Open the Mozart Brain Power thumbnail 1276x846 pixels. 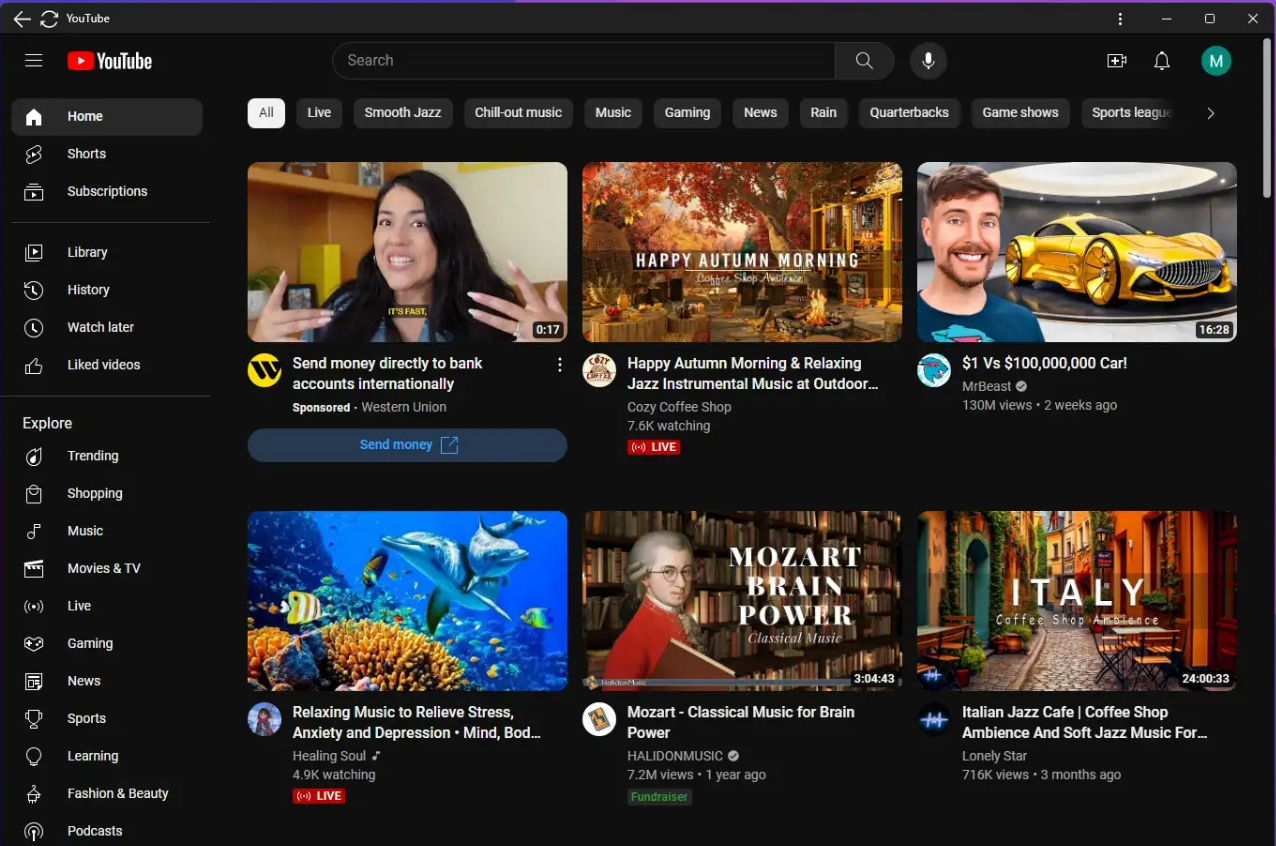click(x=742, y=601)
